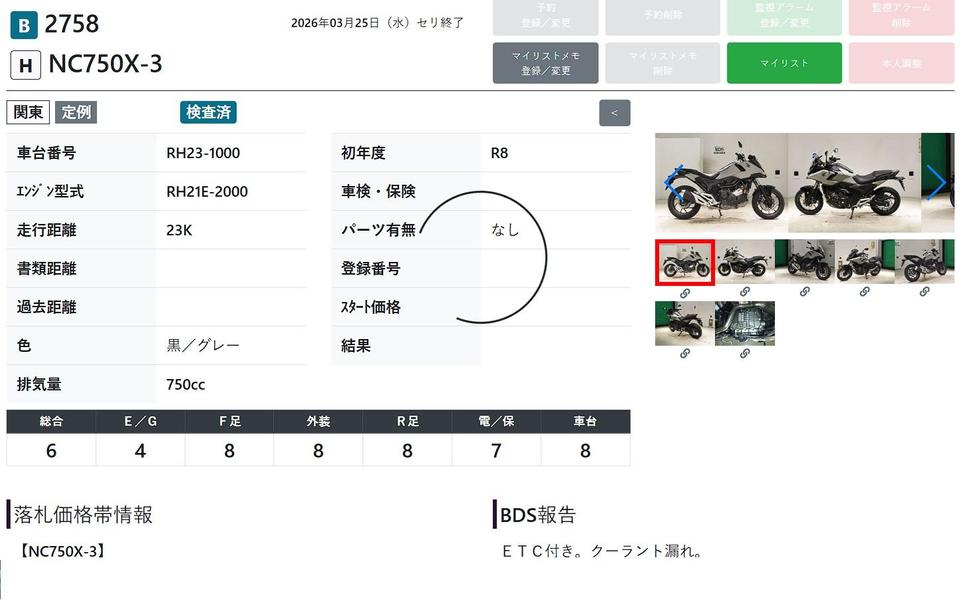The height and width of the screenshot is (600, 966).
Task: Click the 監視アラーム 登録/変更 button
Action: 784,15
